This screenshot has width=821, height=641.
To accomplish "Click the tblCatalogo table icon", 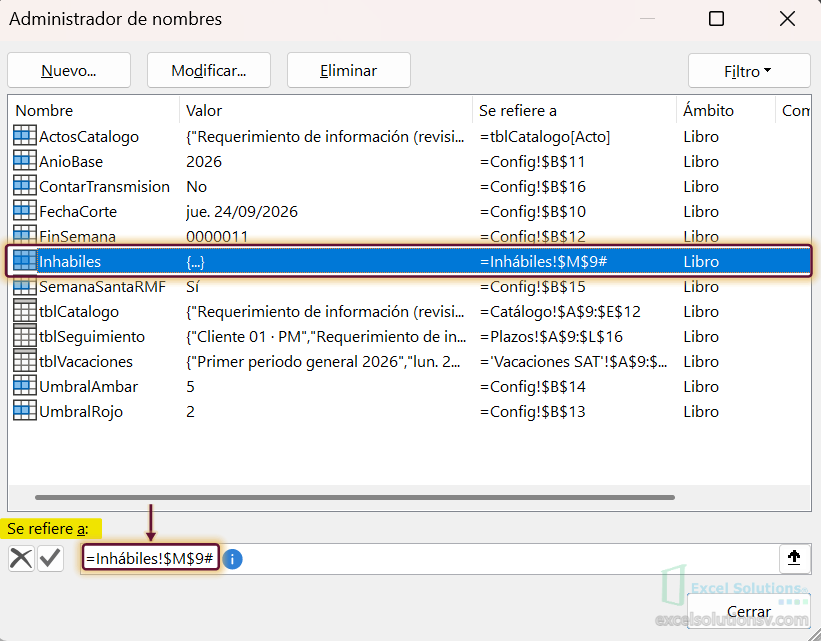I will [x=25, y=311].
